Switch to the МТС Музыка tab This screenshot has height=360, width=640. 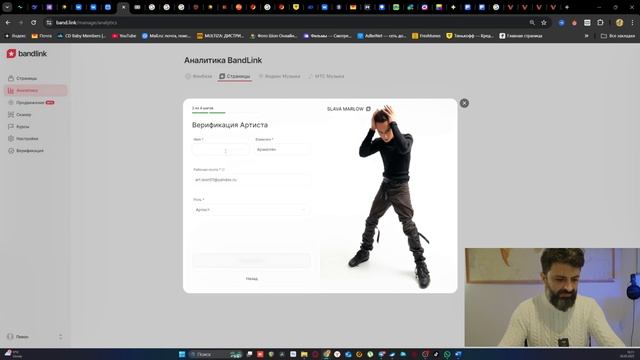(326, 76)
